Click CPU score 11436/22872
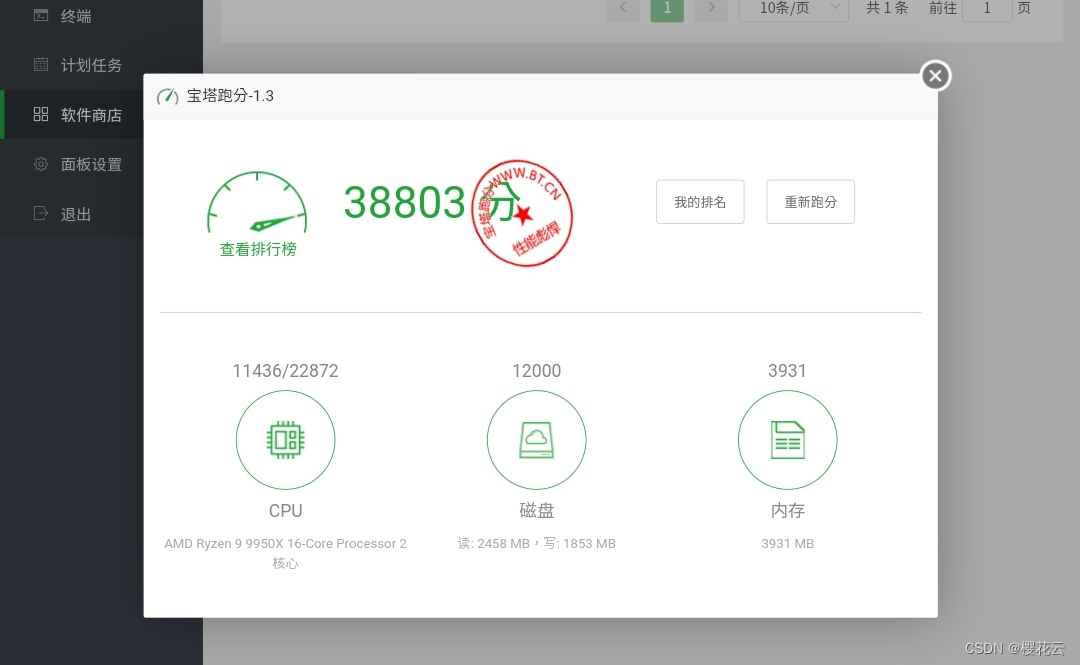1080x665 pixels. point(285,371)
